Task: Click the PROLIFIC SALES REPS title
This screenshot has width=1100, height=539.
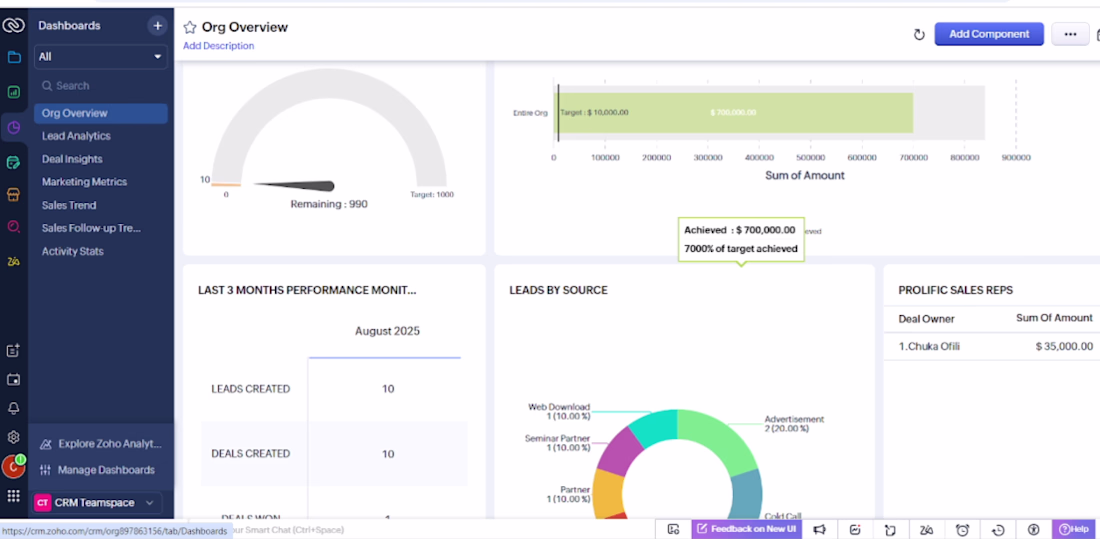Action: [x=955, y=290]
